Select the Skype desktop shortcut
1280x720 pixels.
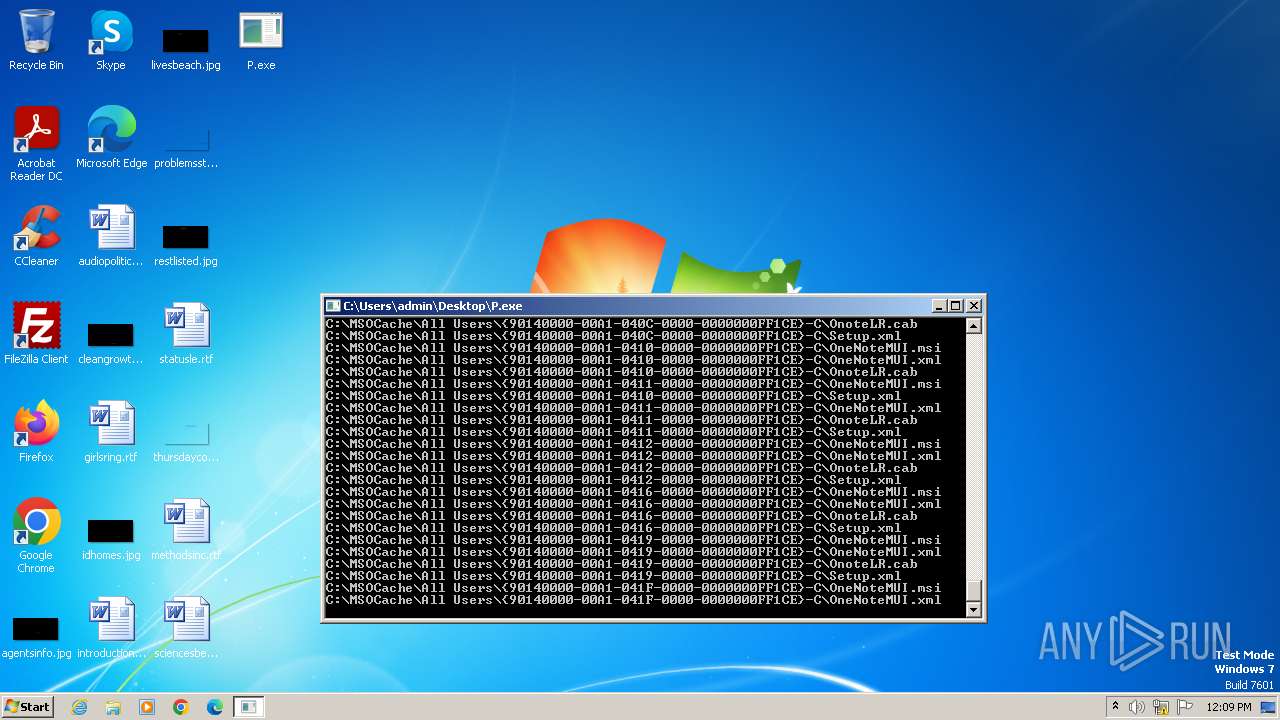tap(111, 41)
